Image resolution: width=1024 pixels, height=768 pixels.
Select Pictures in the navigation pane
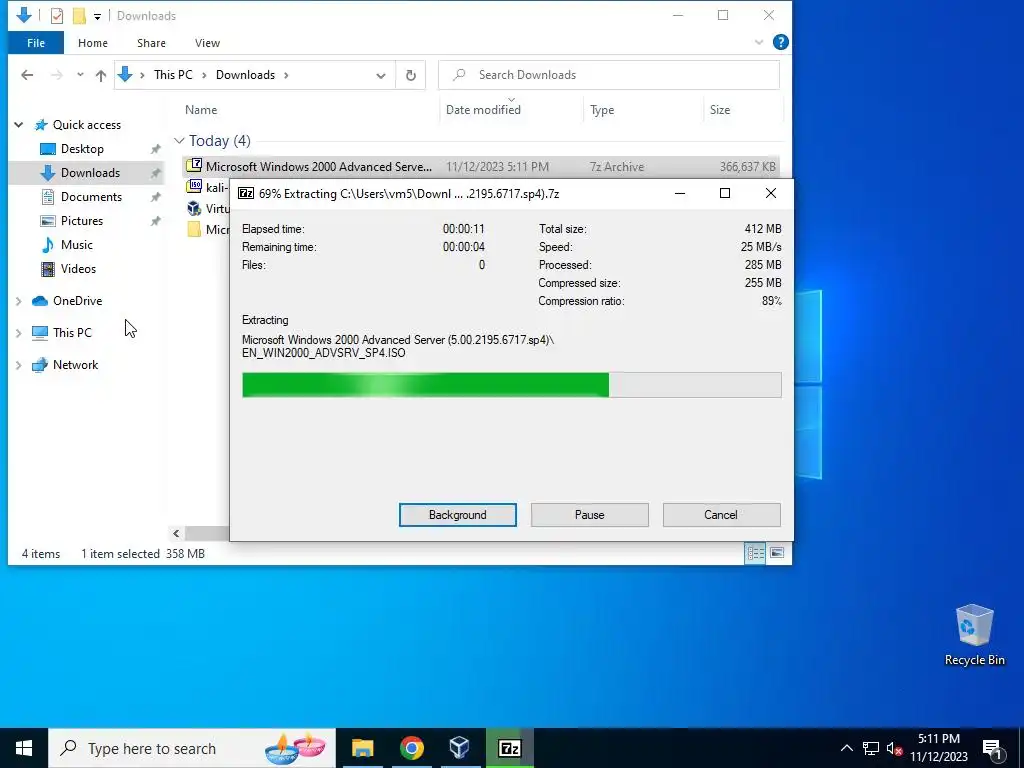point(82,221)
